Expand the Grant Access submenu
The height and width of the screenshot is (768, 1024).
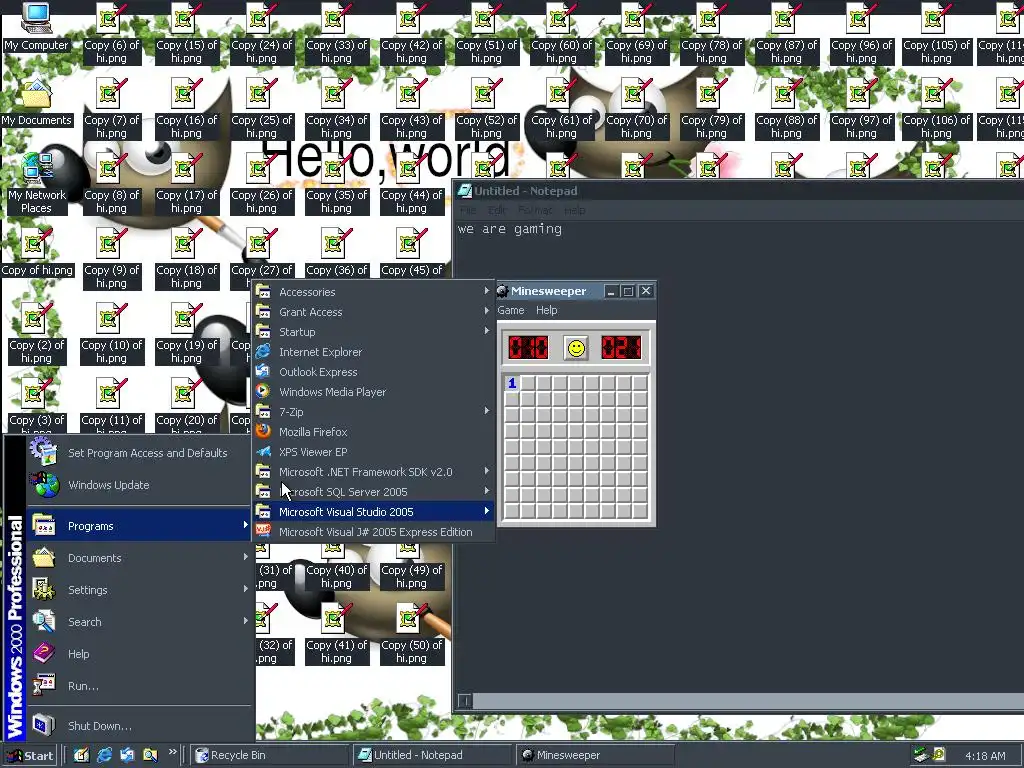(373, 312)
